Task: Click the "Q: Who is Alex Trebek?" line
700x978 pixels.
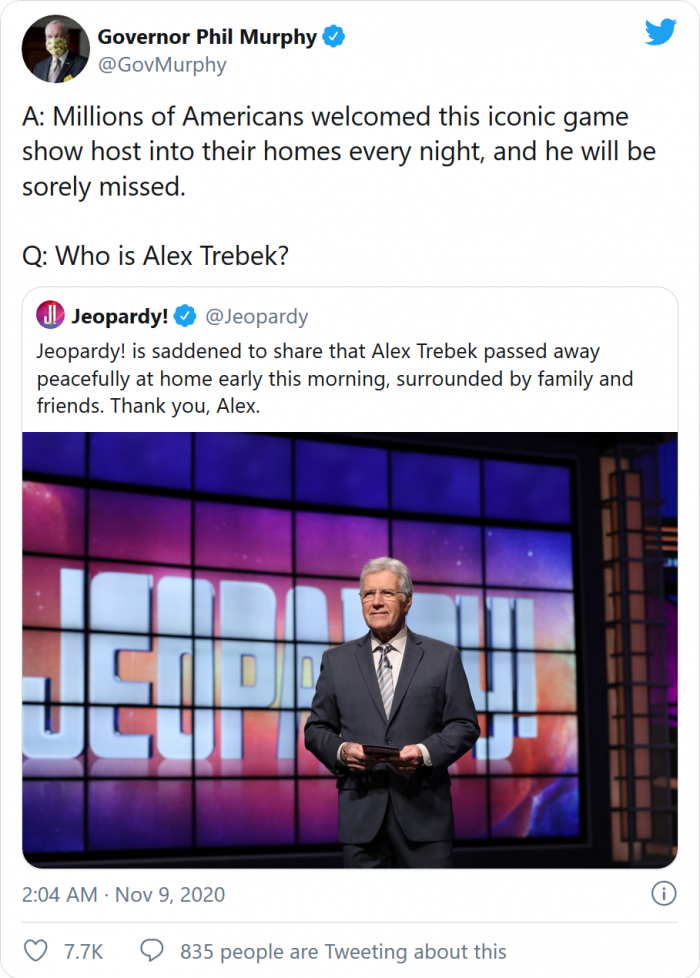Action: pyautogui.click(x=155, y=255)
